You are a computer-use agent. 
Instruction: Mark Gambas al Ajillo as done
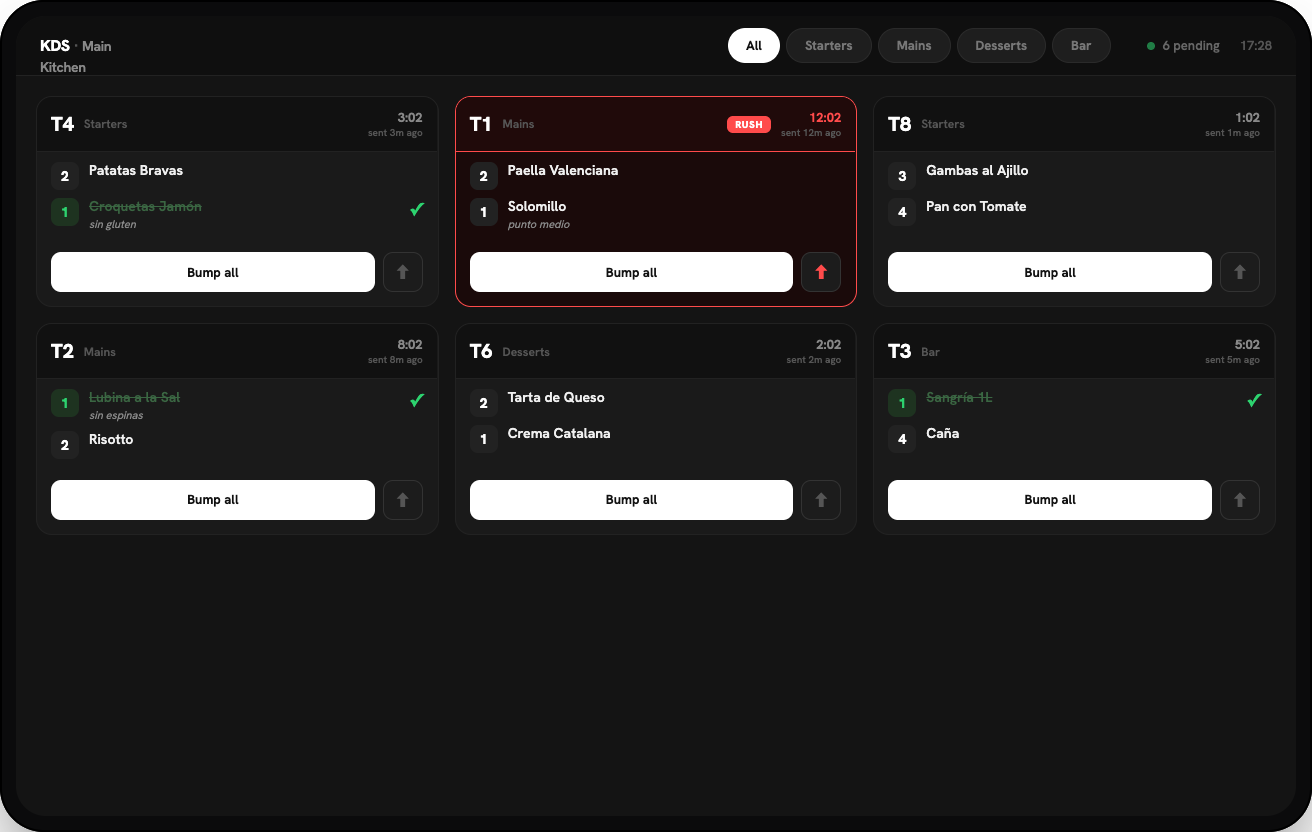coord(1074,175)
